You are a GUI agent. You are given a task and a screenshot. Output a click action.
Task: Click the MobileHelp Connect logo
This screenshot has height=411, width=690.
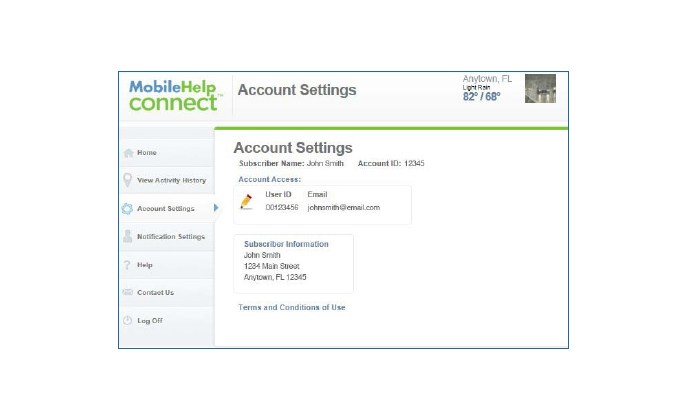(175, 95)
